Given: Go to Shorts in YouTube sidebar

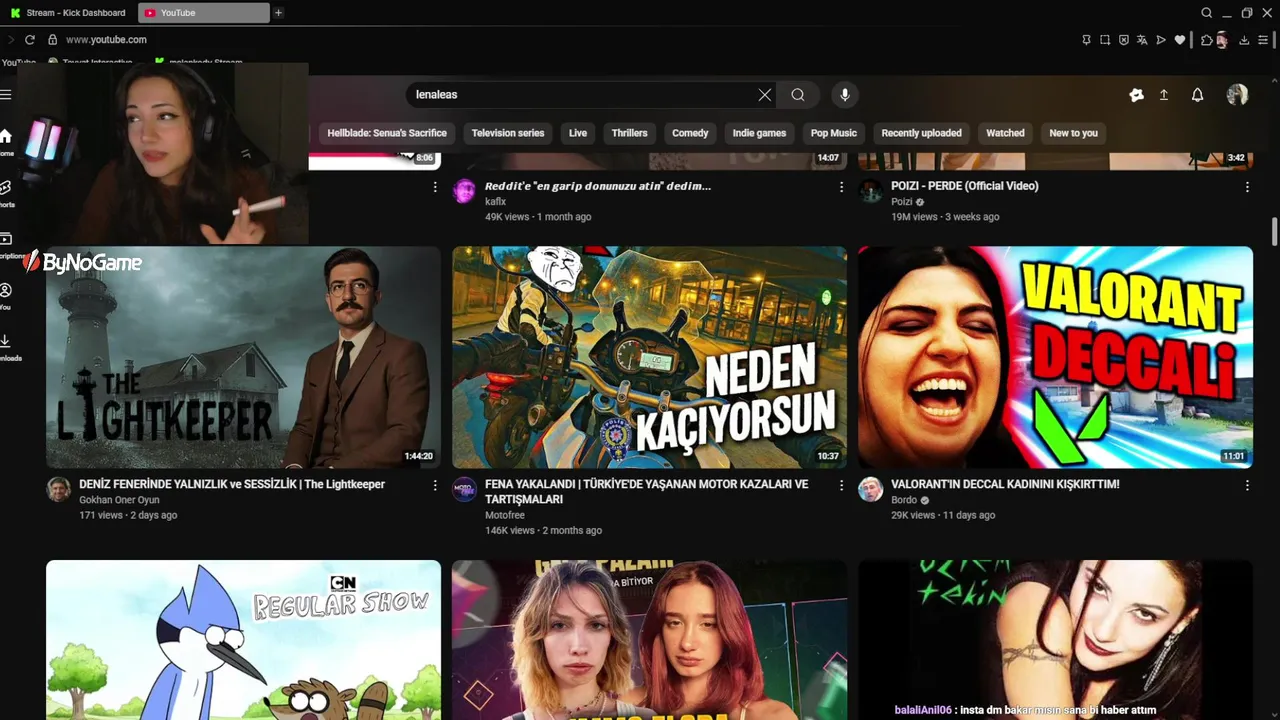Looking at the screenshot, I should [x=6, y=194].
